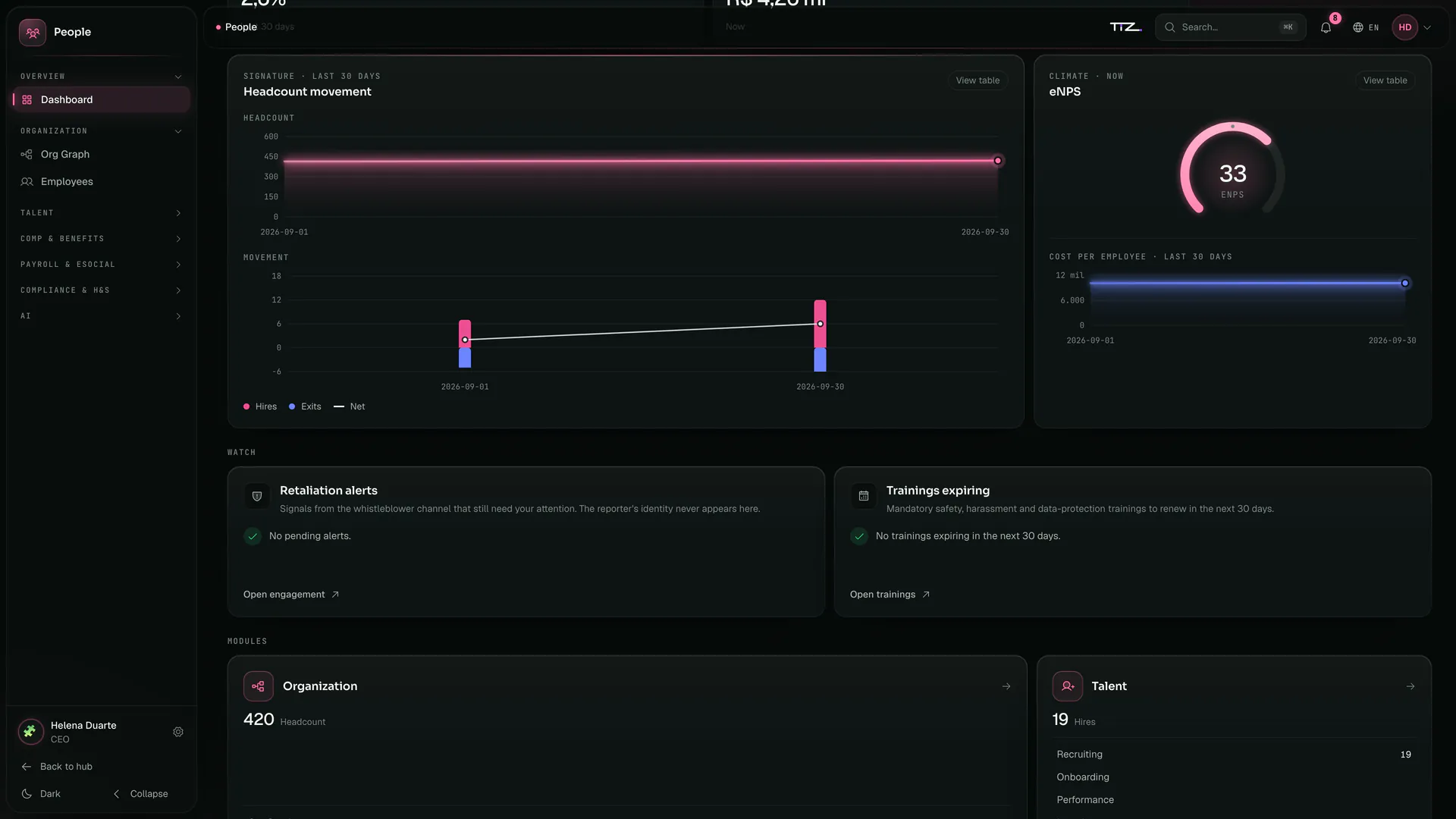The width and height of the screenshot is (1456, 819).
Task: Click the Retaliation alerts shield icon
Action: [257, 497]
